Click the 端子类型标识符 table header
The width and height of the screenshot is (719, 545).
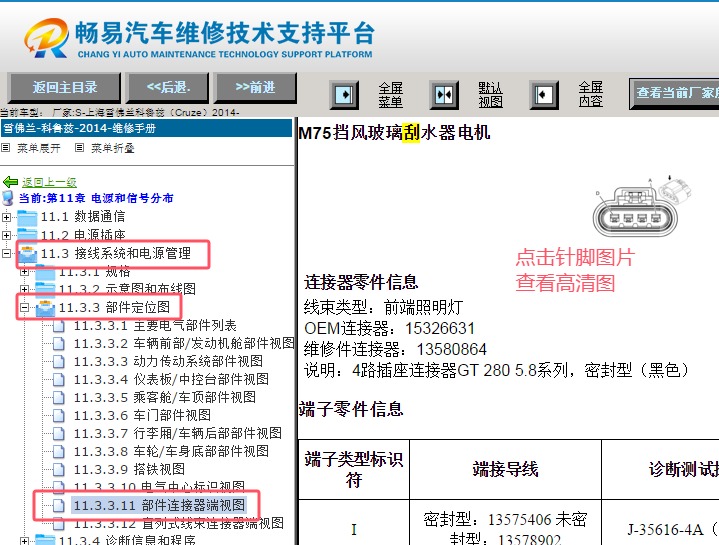click(x=354, y=469)
